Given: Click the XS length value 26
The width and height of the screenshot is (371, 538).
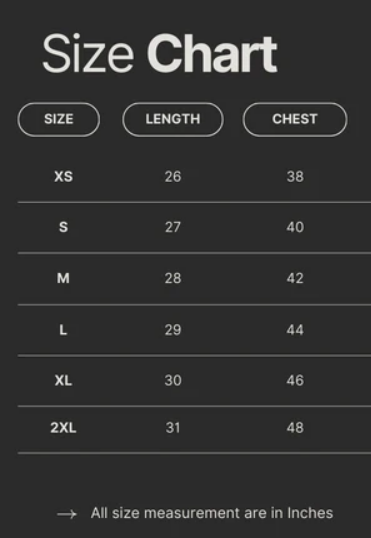Looking at the screenshot, I should (x=173, y=177).
